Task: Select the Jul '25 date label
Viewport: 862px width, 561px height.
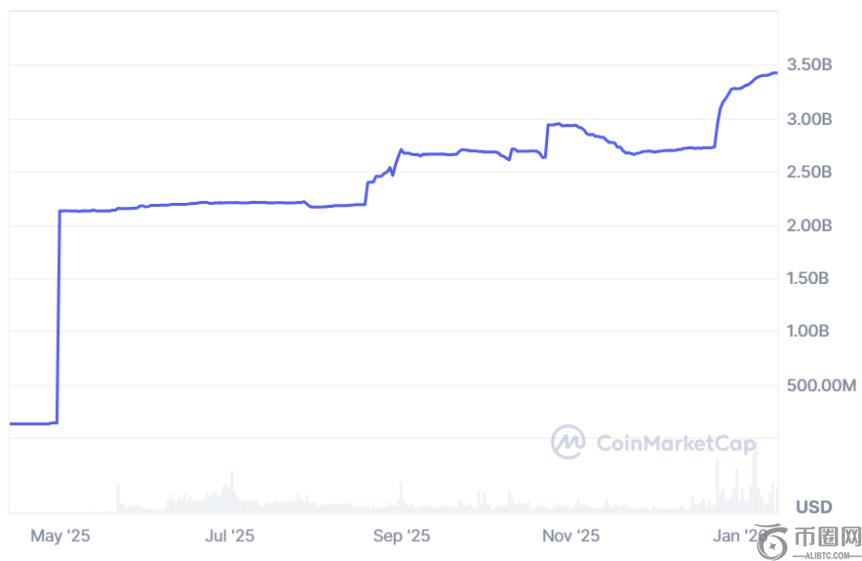Action: [x=230, y=536]
